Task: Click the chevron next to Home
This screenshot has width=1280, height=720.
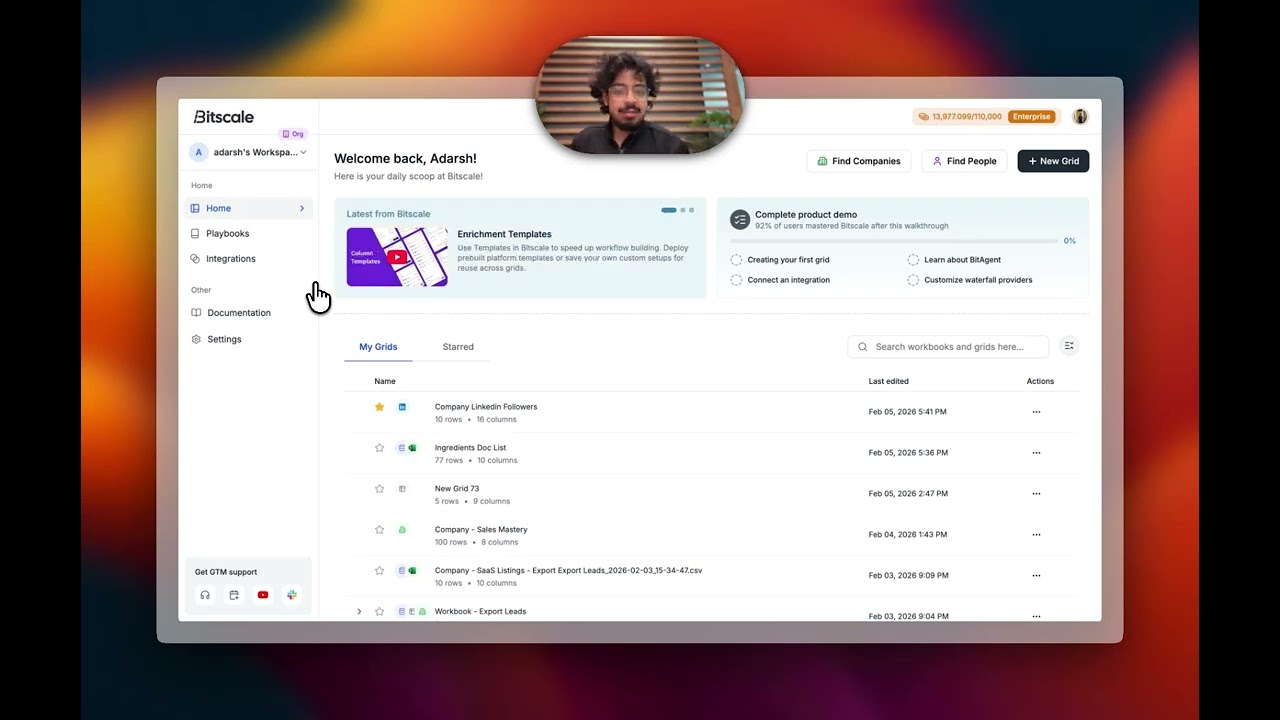Action: (302, 208)
